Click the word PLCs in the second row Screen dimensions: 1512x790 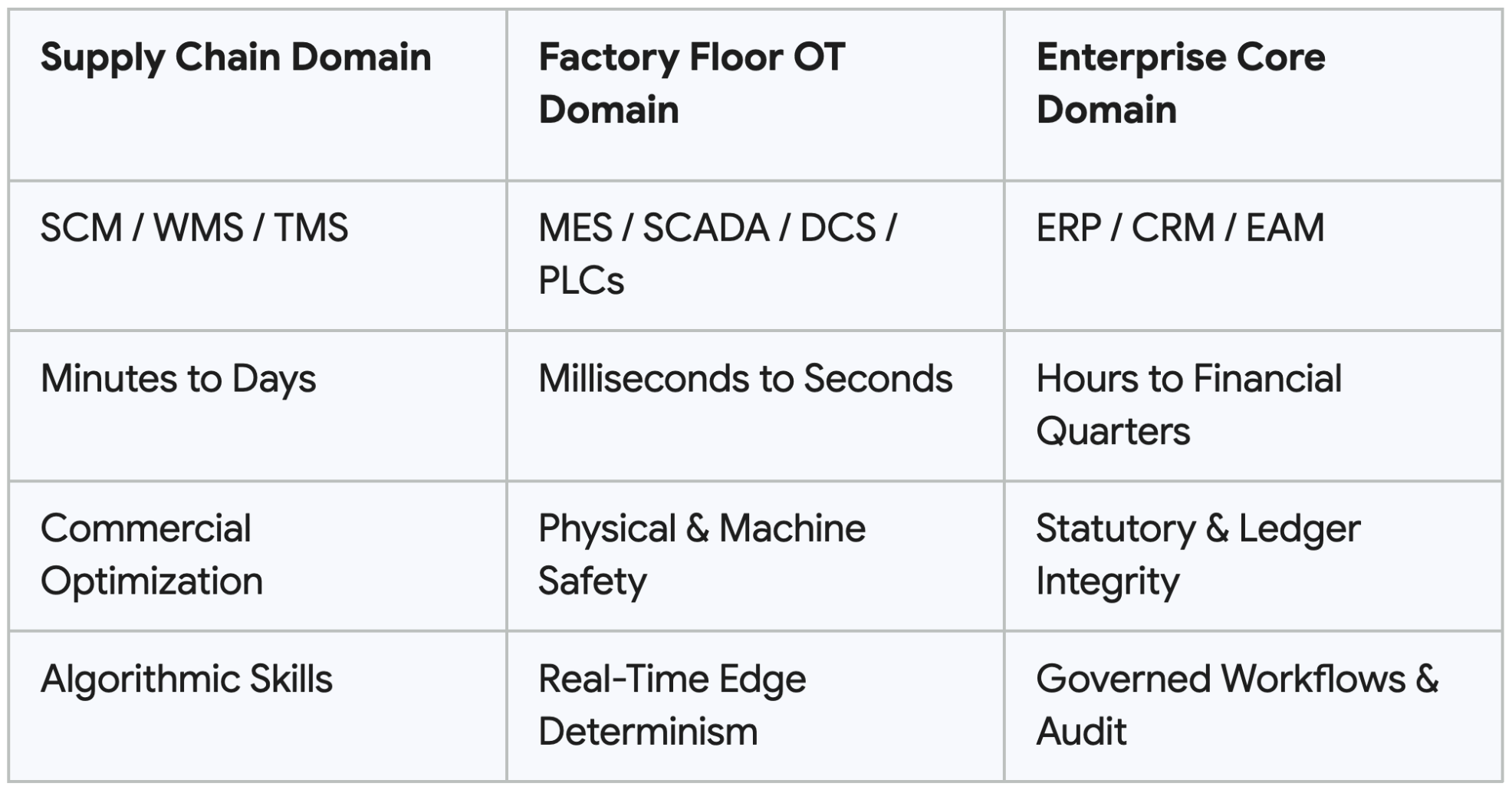coord(581,280)
